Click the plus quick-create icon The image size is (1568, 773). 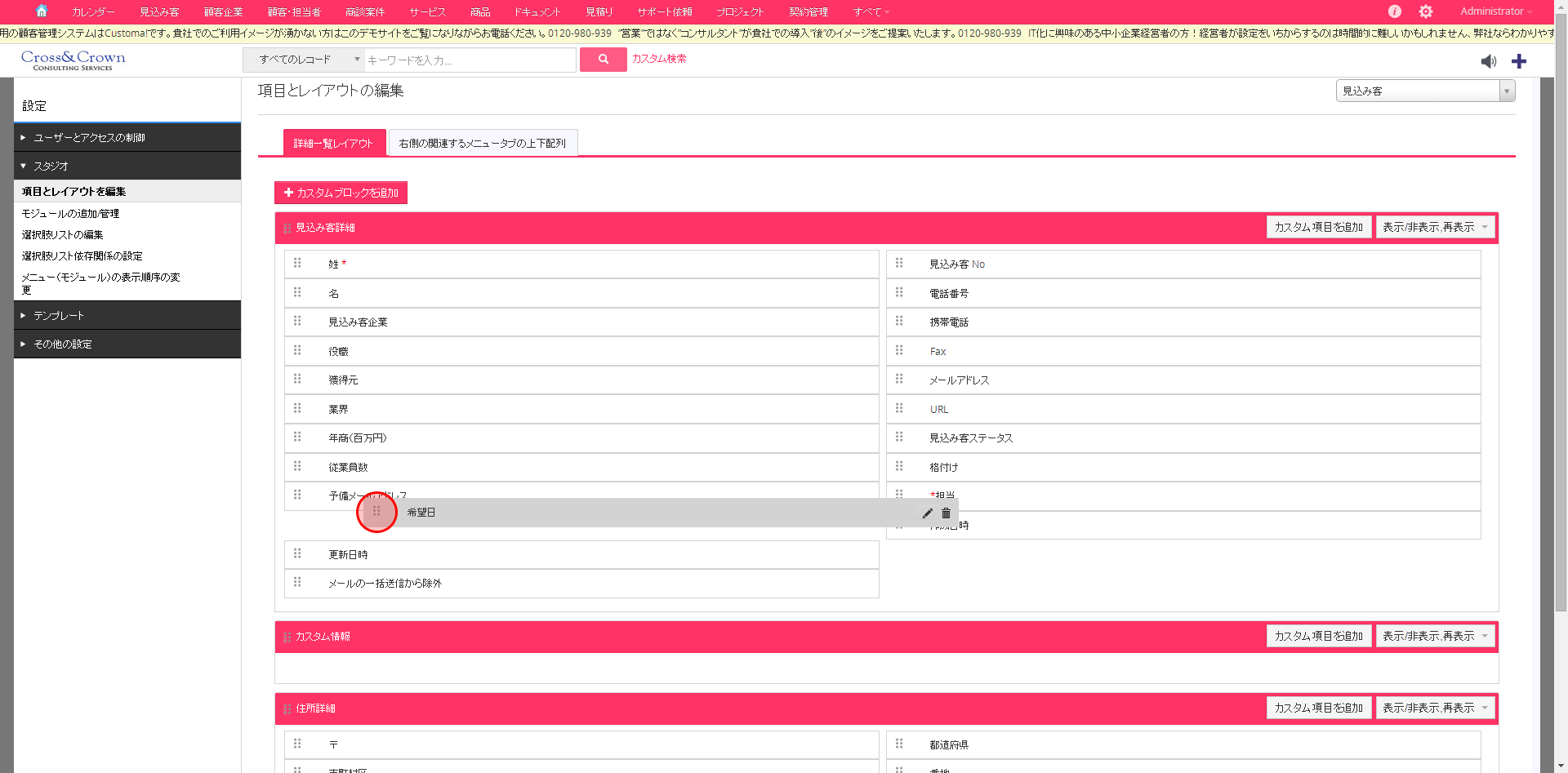(x=1519, y=61)
